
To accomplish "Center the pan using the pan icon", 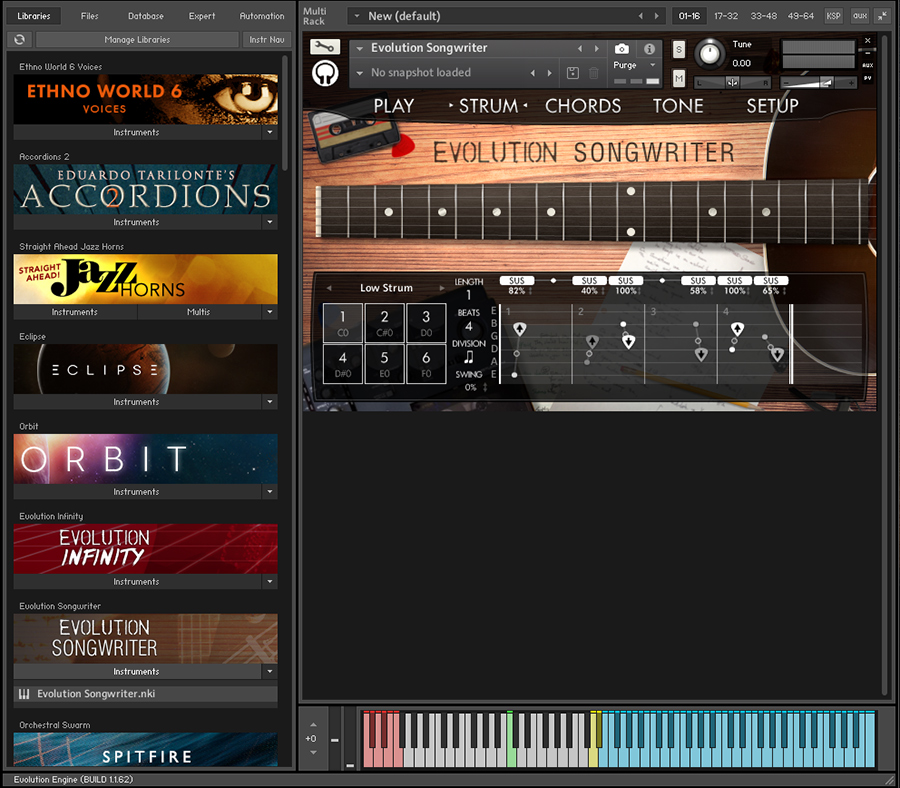I will click(732, 83).
